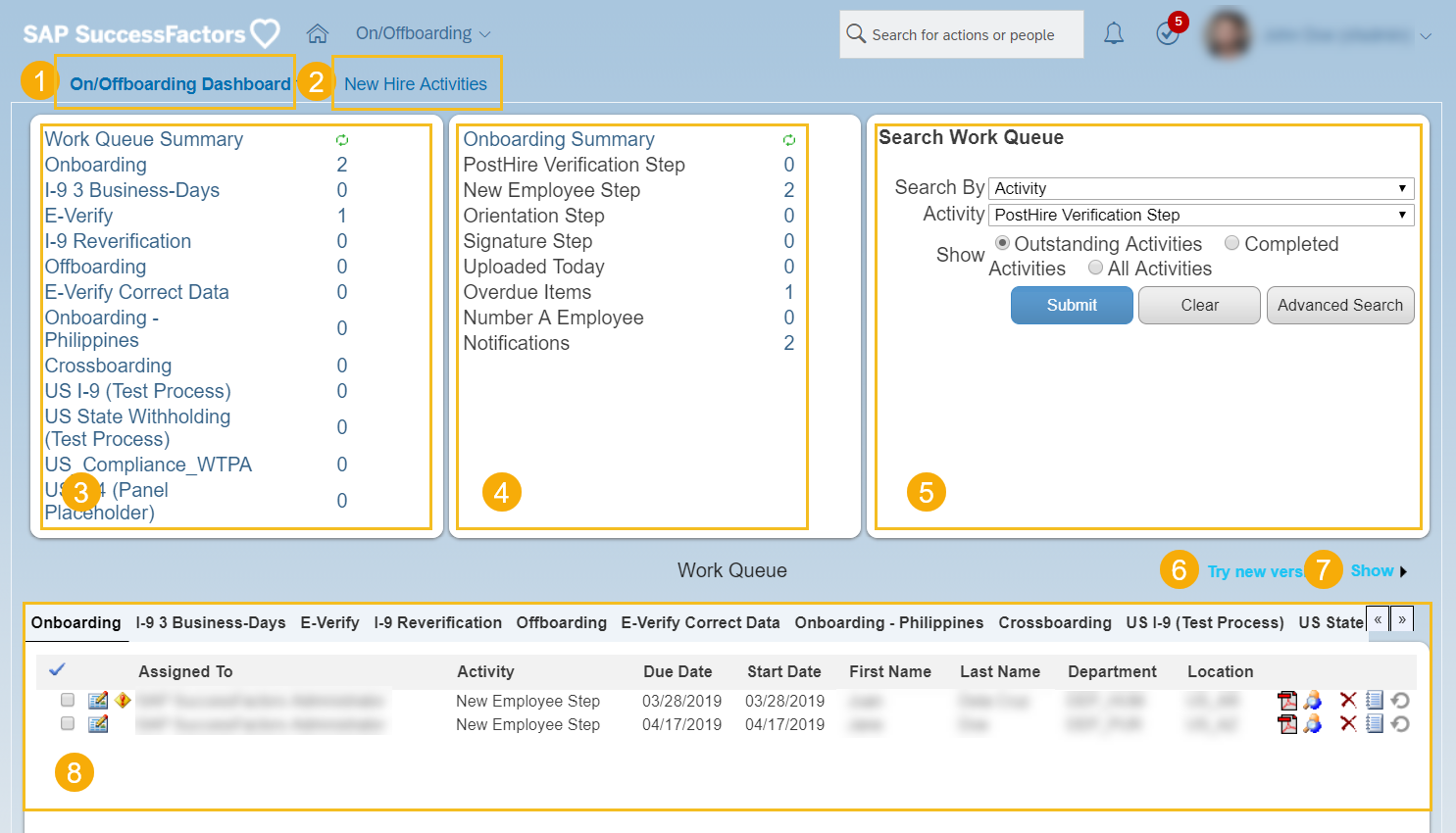Screen dimensions: 1456x833
Task: Click the red X delete icon in 03/28/2019 row
Action: [1348, 700]
